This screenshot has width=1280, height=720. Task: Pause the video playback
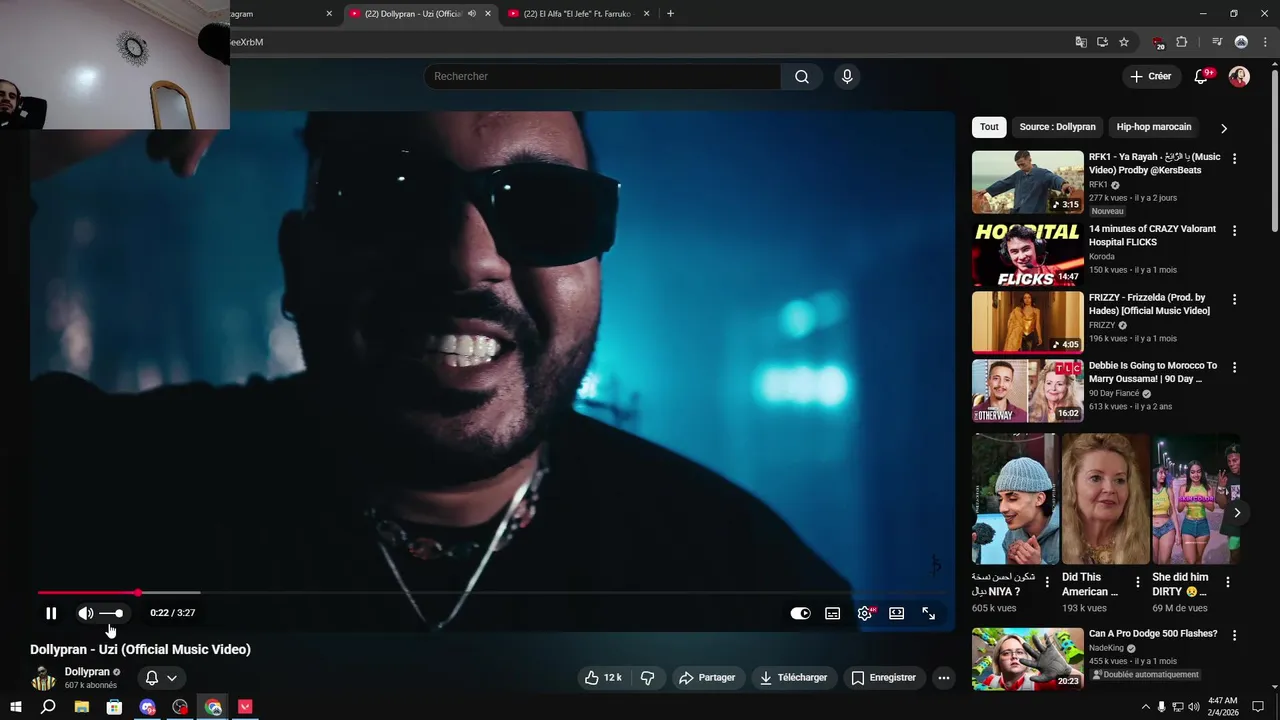pyautogui.click(x=51, y=613)
